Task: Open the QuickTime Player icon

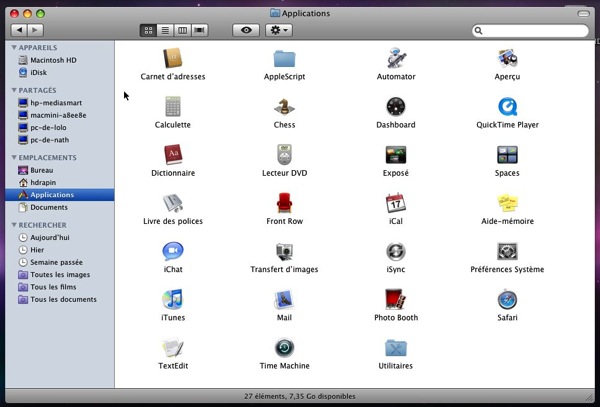Action: pyautogui.click(x=507, y=106)
